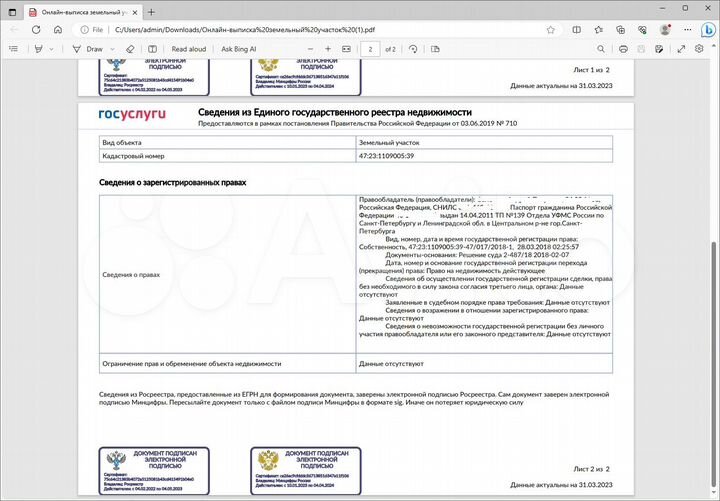This screenshot has height=501, width=720.
Task: Click the Земельный участок cell
Action: coord(484,142)
